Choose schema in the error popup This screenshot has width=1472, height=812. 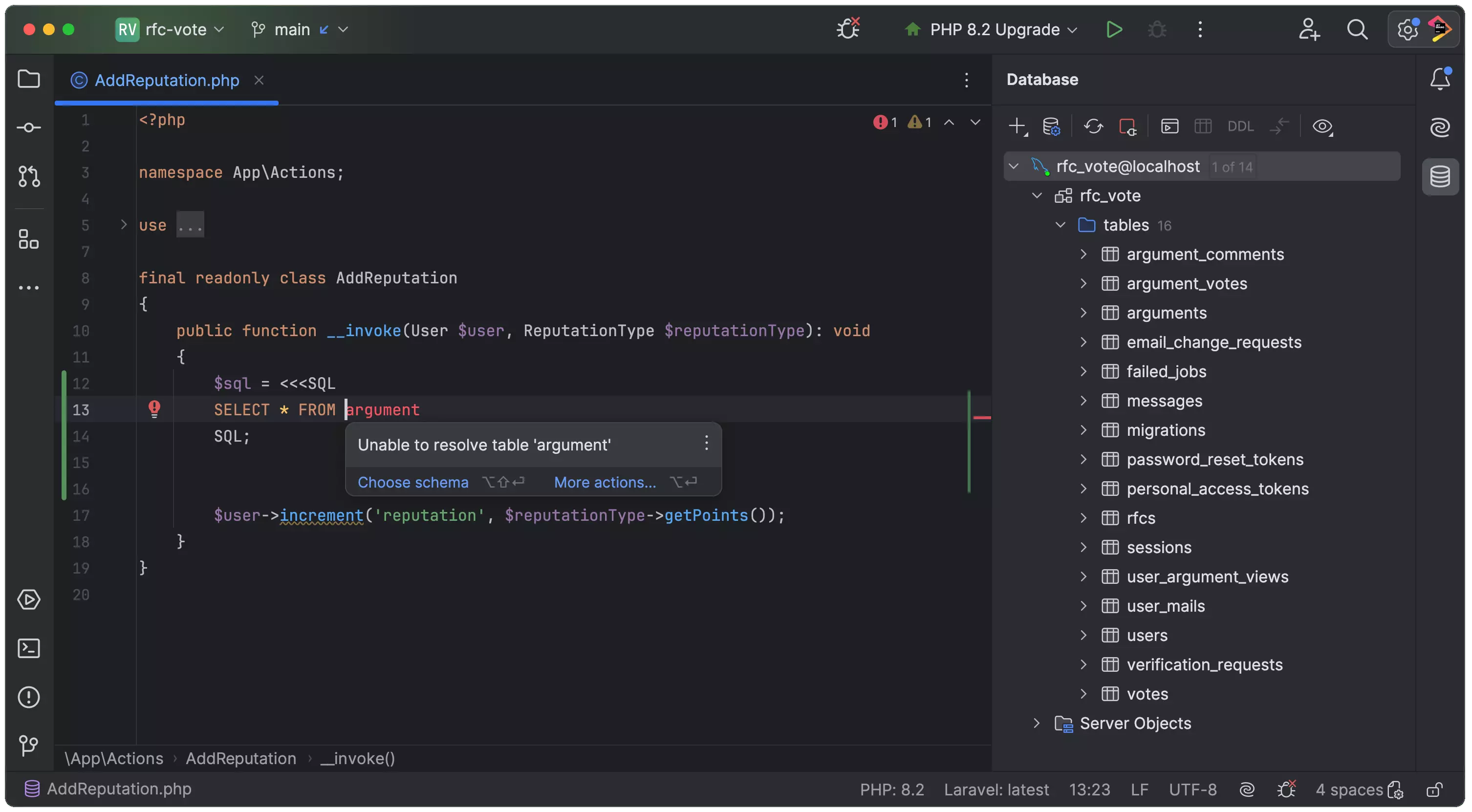click(x=412, y=482)
